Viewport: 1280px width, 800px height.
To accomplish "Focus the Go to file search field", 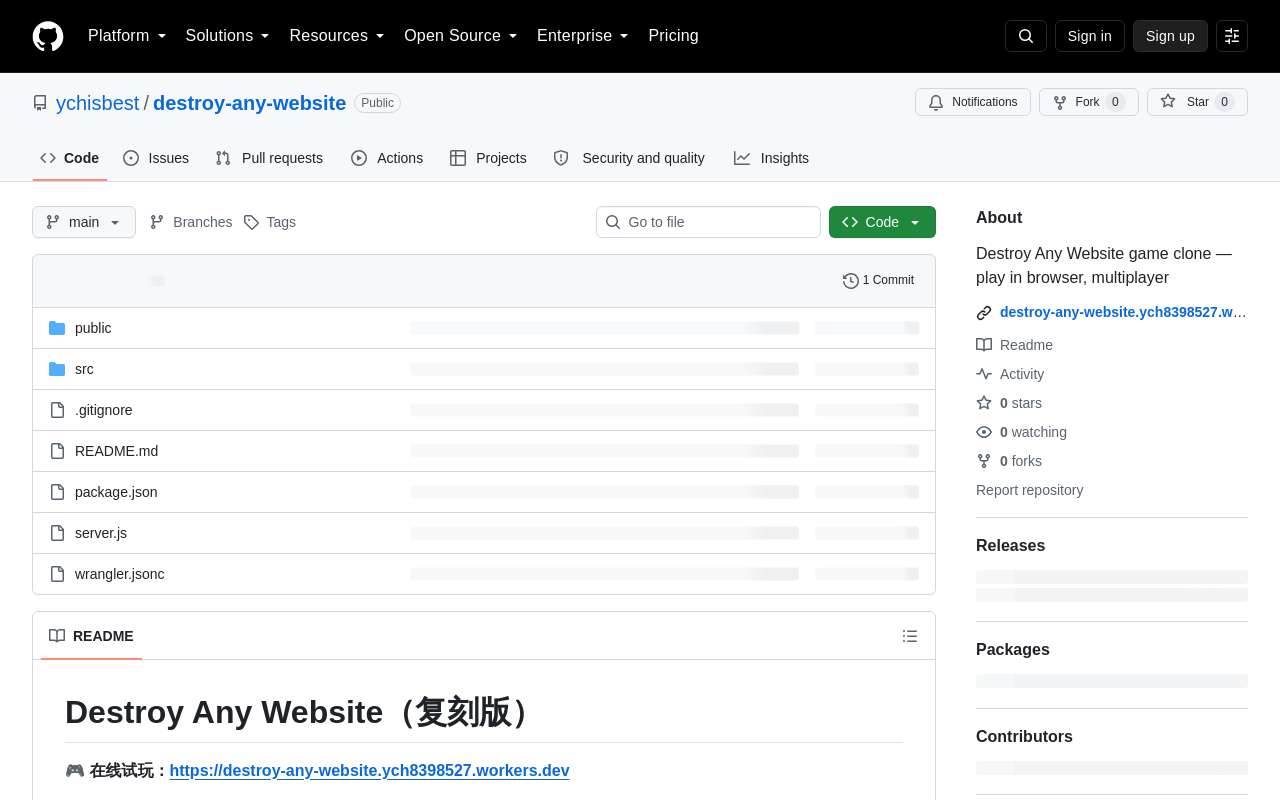I will click(708, 222).
